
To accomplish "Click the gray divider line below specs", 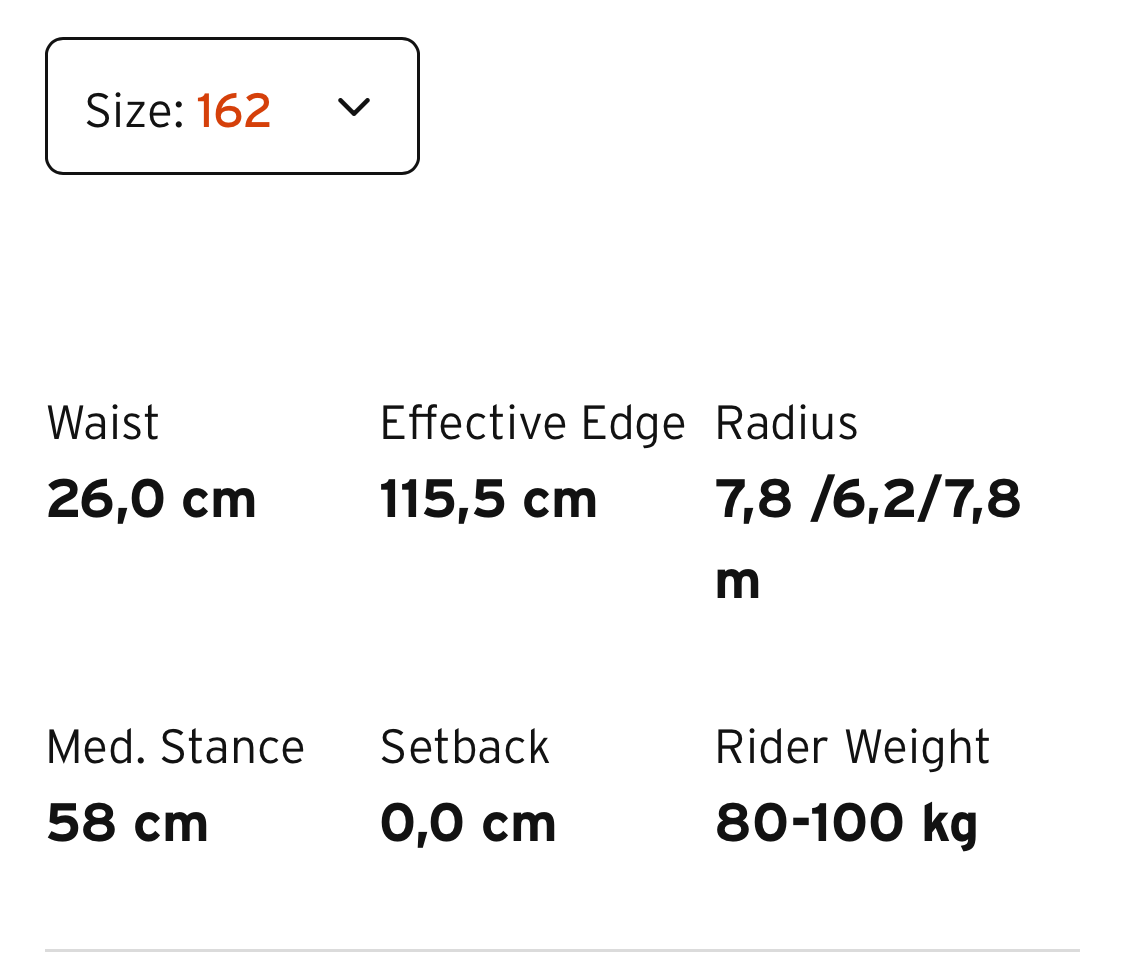I will pyautogui.click(x=562, y=950).
